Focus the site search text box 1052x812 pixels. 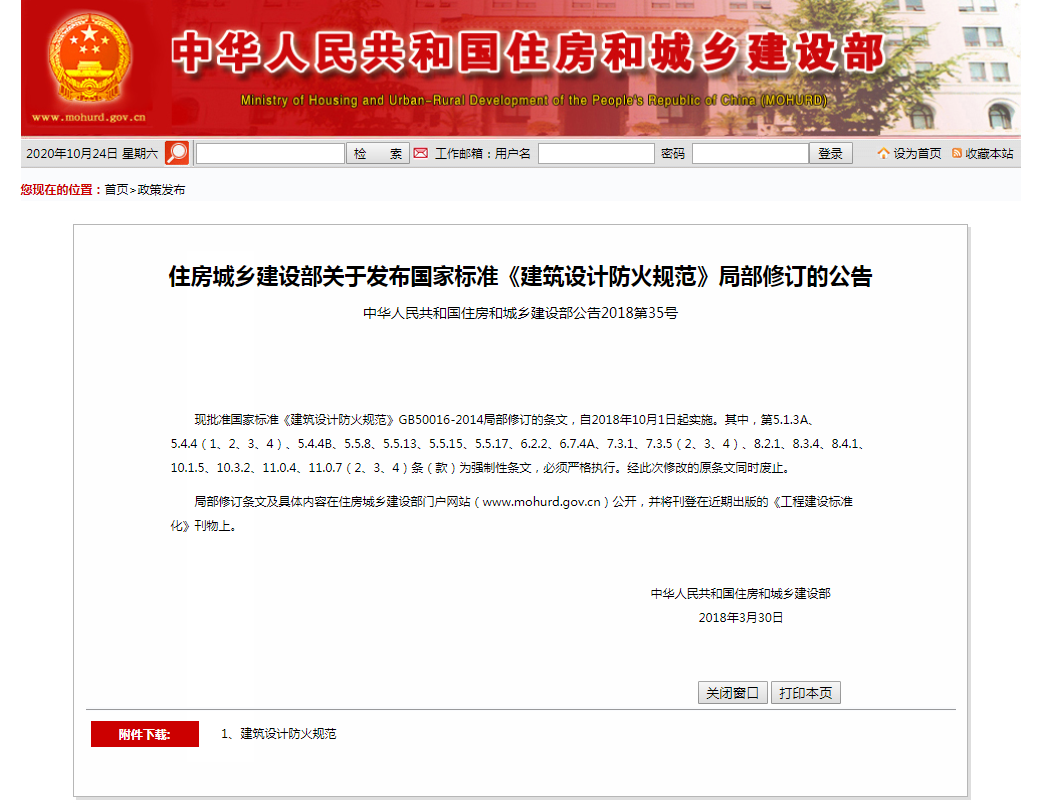click(x=270, y=154)
